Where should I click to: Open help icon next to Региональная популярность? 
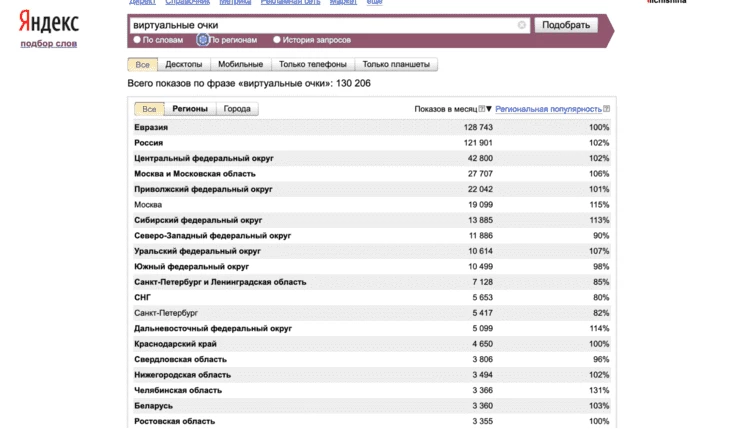(x=606, y=109)
